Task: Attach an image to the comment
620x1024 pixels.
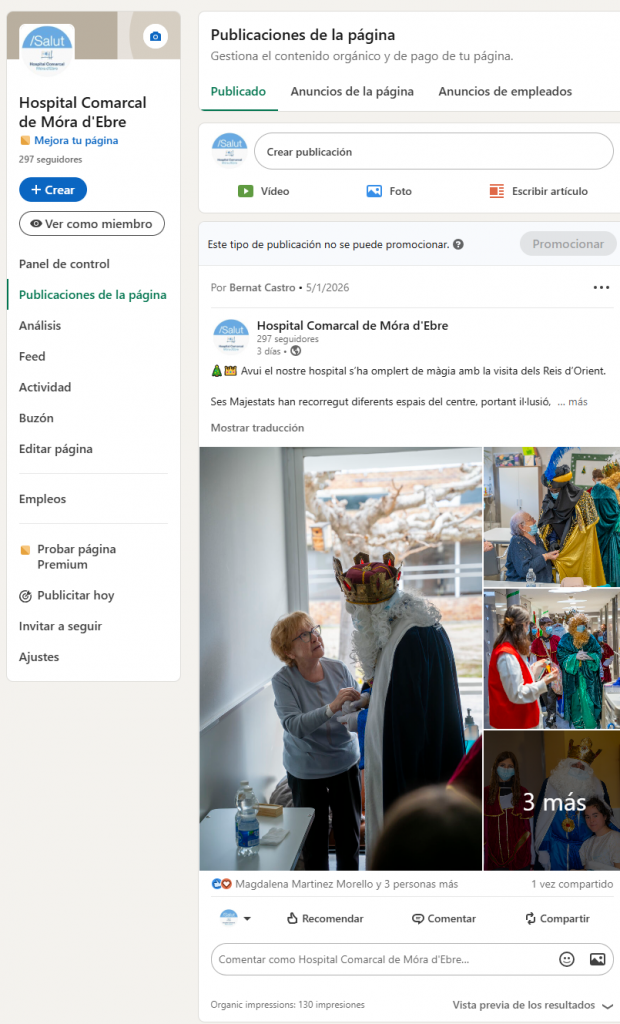Action: tap(597, 959)
